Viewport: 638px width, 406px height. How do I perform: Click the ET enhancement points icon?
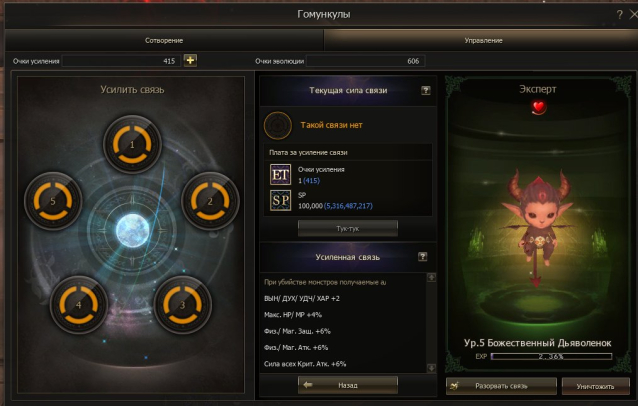point(280,175)
